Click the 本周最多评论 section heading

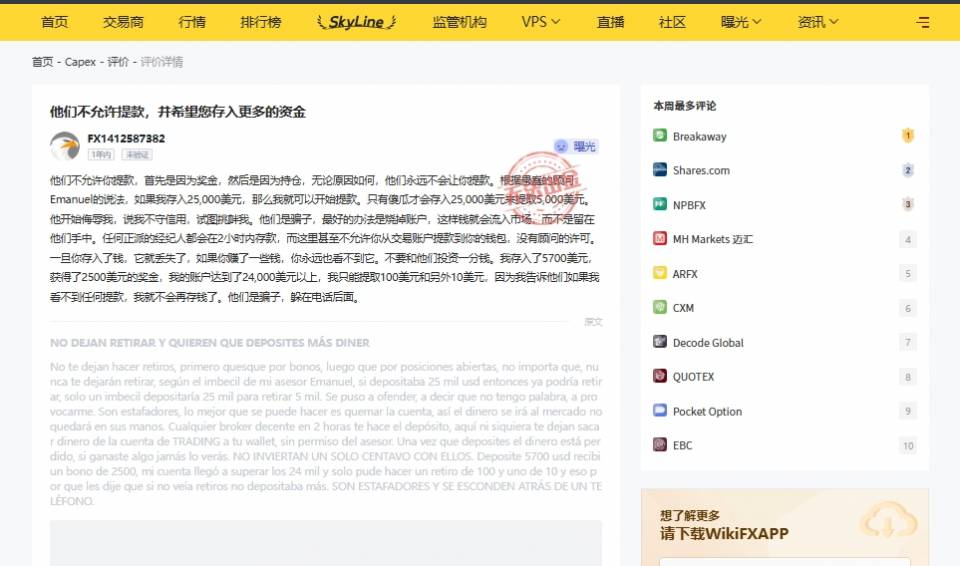684,105
